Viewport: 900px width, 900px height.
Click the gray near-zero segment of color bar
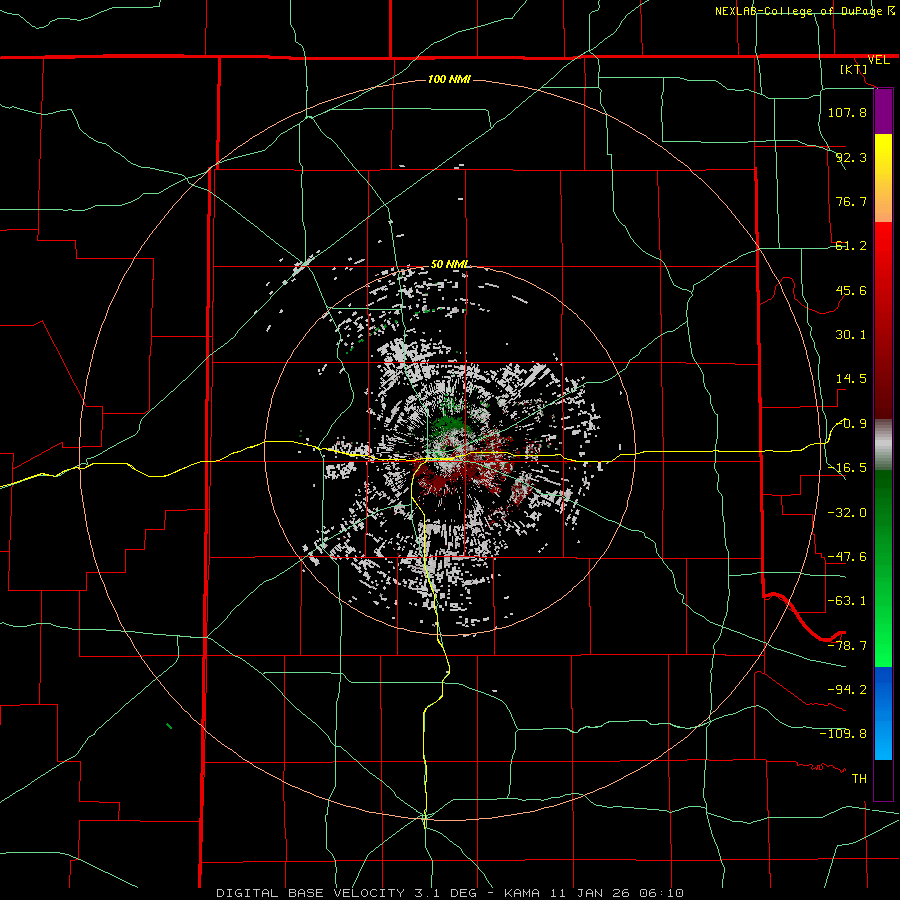[883, 445]
